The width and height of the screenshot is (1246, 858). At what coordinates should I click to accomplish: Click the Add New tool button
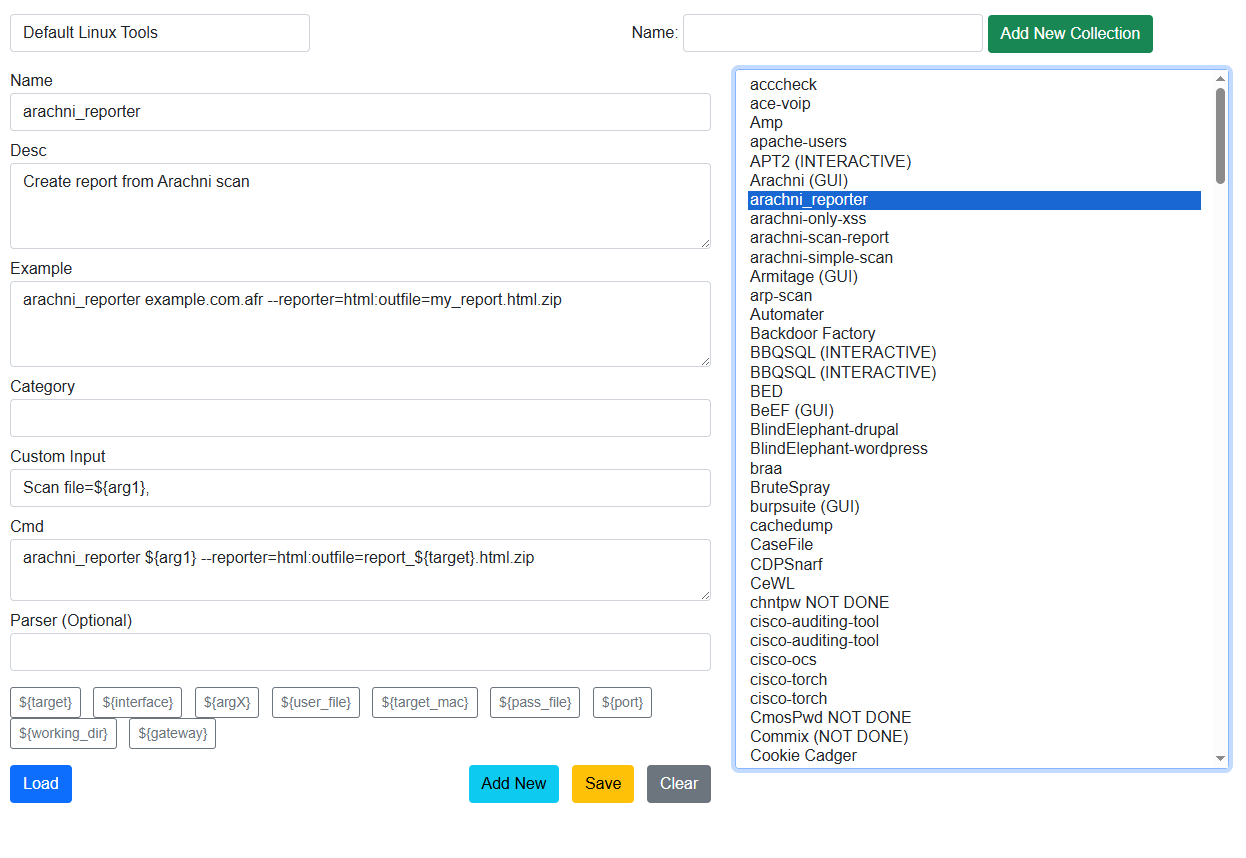(x=513, y=784)
